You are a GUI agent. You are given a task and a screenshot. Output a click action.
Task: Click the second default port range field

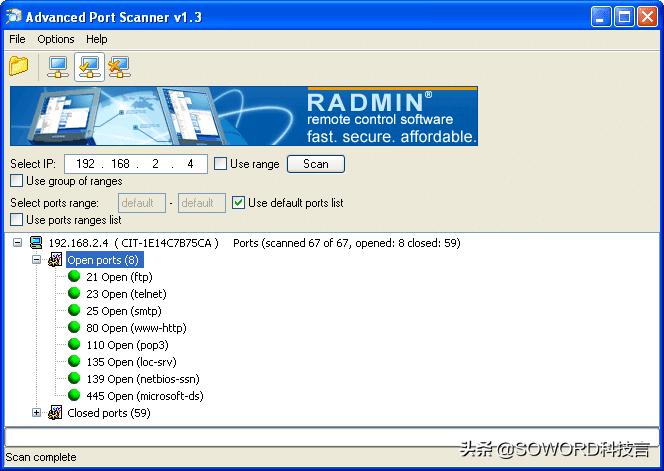[202, 203]
